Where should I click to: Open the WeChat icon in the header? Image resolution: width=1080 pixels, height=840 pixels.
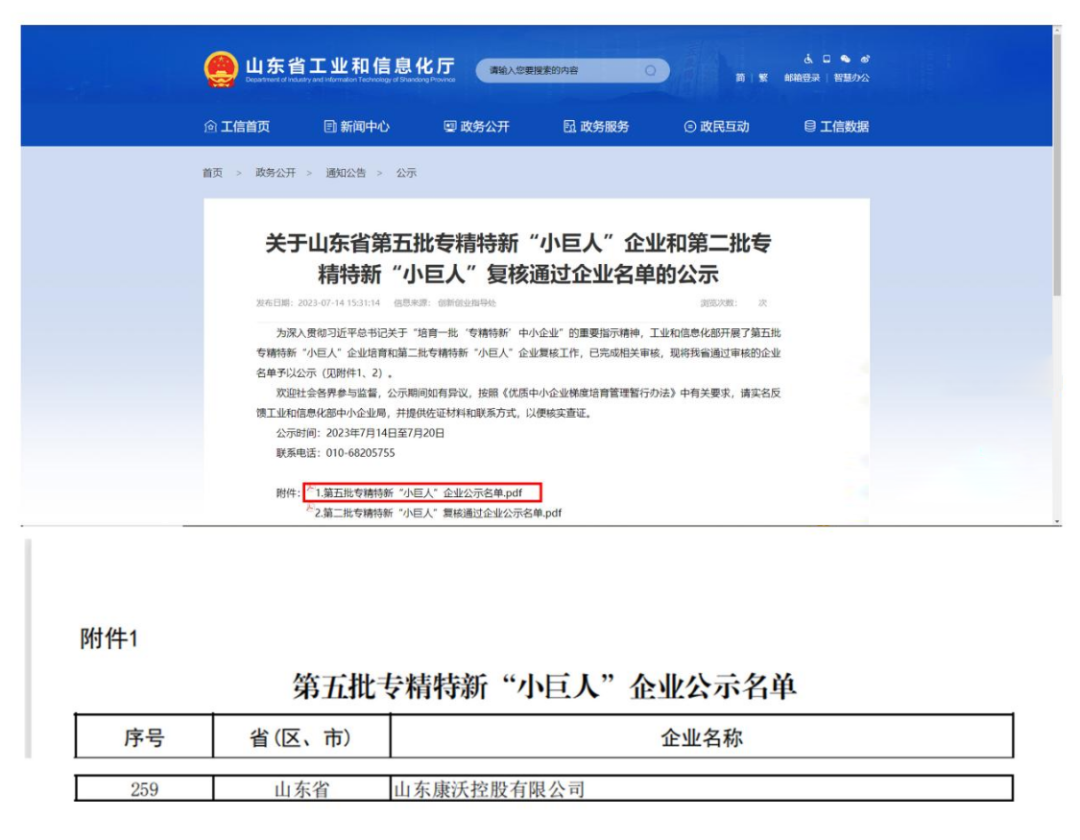pyautogui.click(x=845, y=59)
